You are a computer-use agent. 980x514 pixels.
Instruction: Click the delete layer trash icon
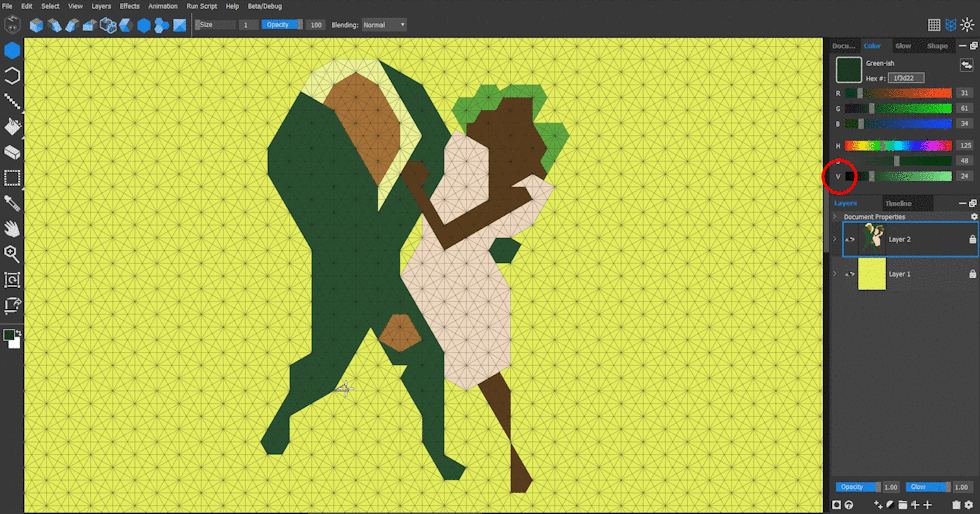tap(956, 505)
